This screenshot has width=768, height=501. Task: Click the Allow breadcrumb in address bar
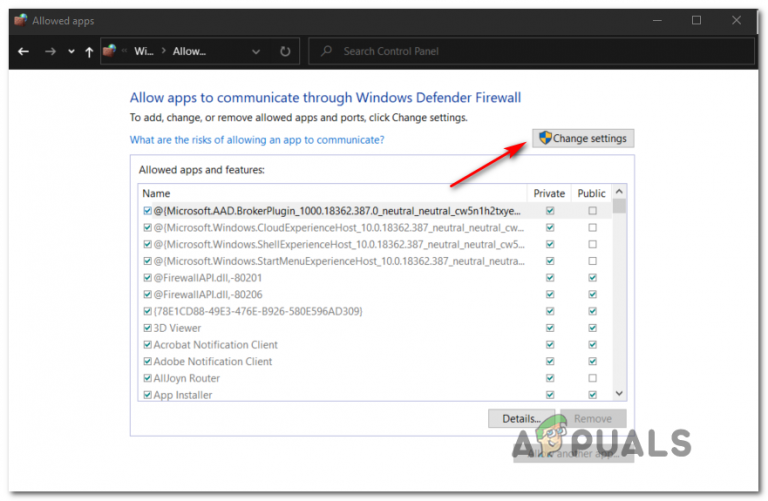[189, 51]
